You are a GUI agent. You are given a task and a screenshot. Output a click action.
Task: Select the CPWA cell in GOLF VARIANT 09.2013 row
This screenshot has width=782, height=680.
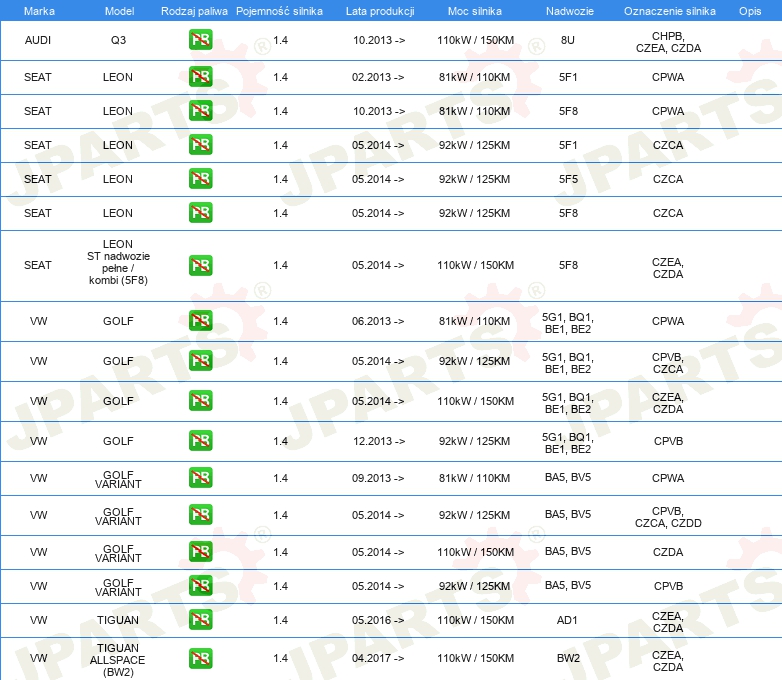point(668,478)
